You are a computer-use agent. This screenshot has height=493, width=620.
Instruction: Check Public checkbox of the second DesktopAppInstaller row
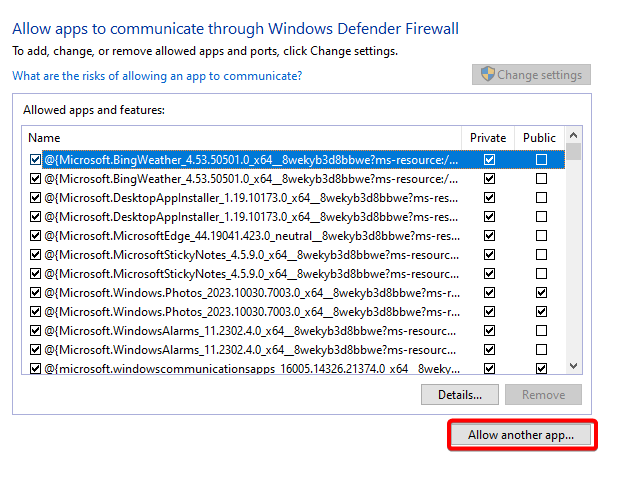(541, 217)
